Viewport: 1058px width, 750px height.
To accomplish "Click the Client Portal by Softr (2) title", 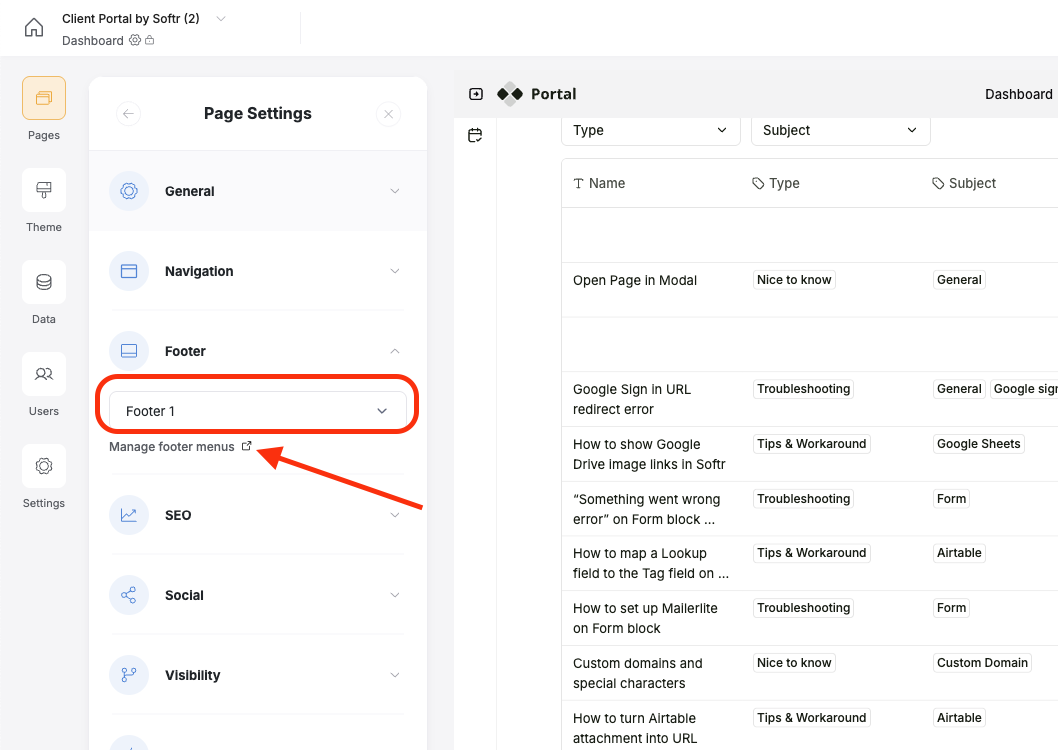I will pos(131,19).
